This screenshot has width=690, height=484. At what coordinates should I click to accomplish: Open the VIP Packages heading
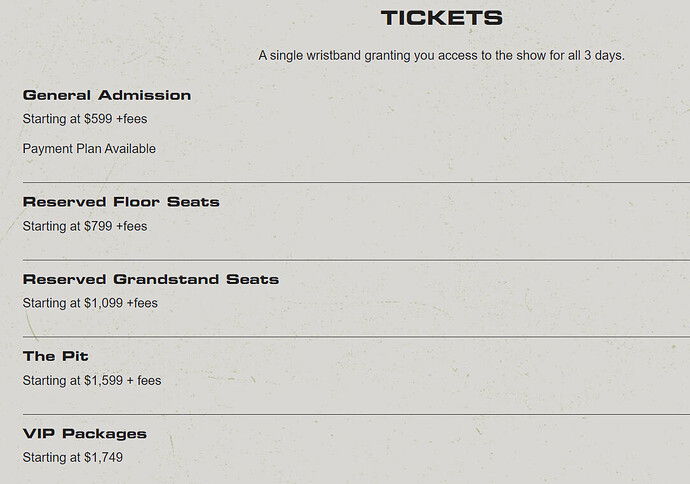point(84,434)
